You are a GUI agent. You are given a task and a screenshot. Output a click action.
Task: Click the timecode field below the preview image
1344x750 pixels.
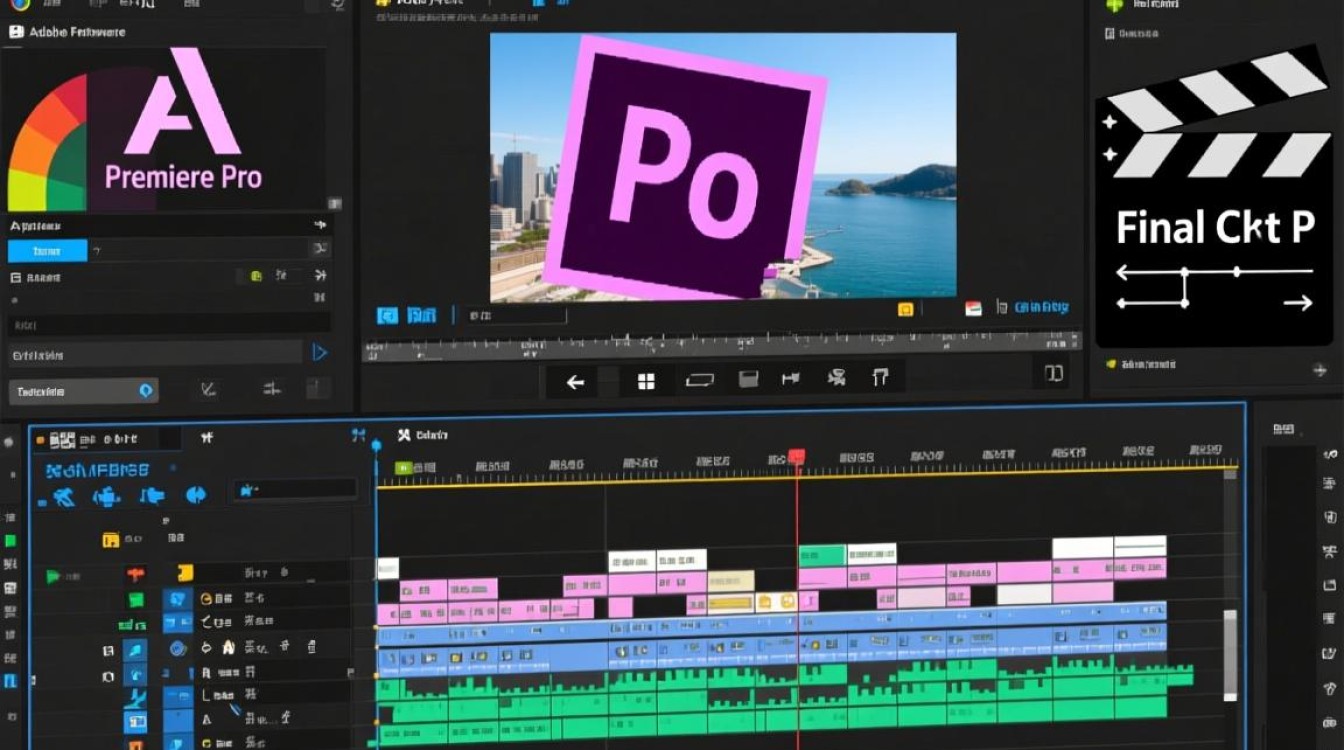516,315
